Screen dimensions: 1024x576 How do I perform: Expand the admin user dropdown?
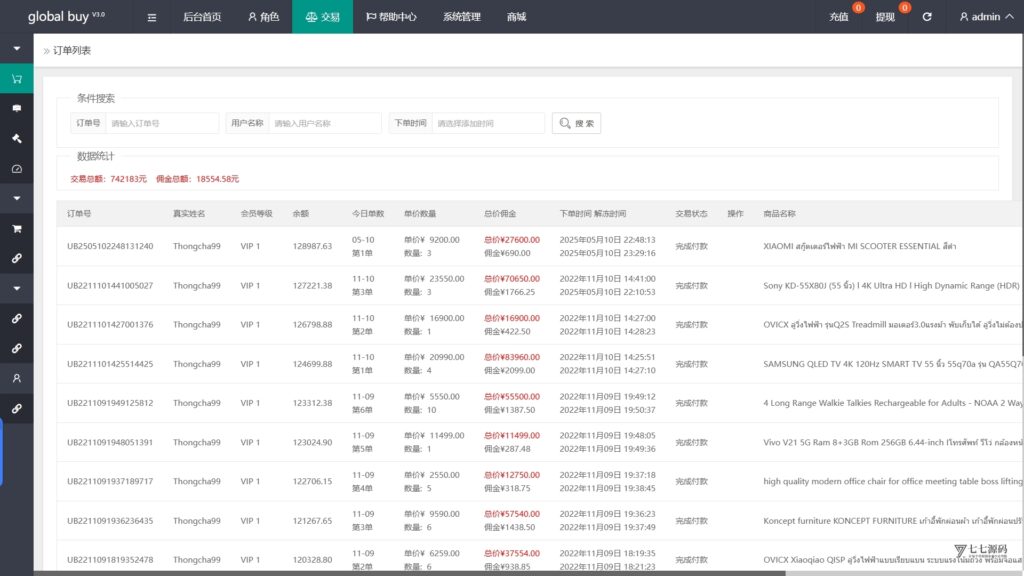(x=986, y=17)
